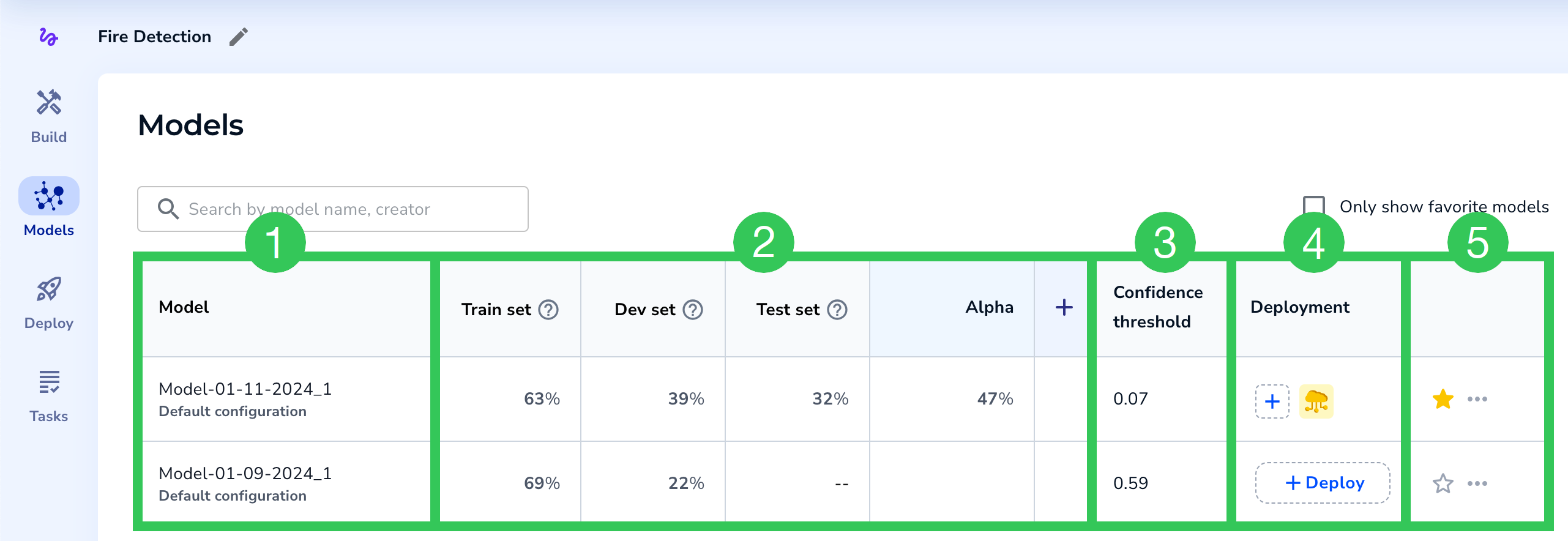The height and width of the screenshot is (541, 1568).
Task: Open Model-01-11-2024_1 model row
Action: click(245, 389)
